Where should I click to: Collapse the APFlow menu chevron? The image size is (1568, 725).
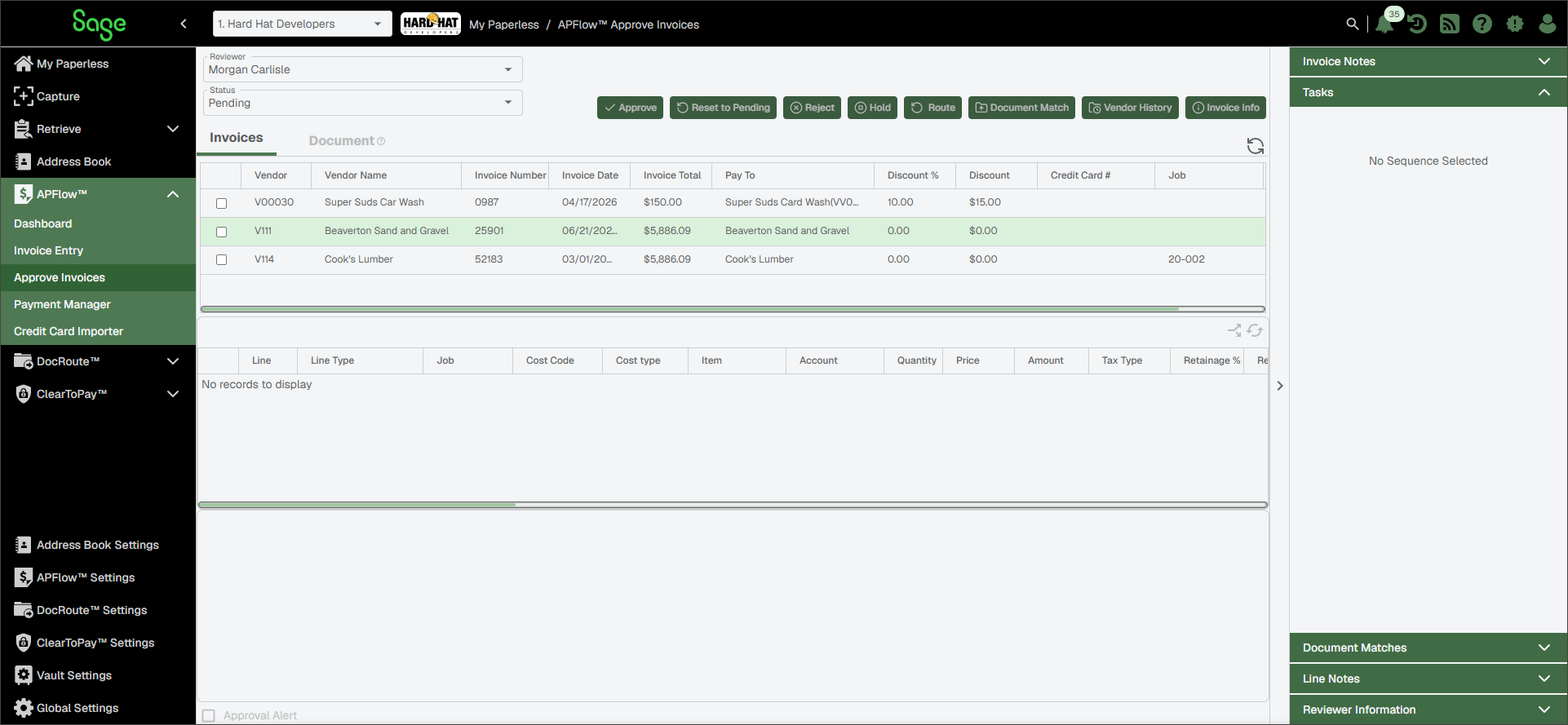tap(173, 194)
